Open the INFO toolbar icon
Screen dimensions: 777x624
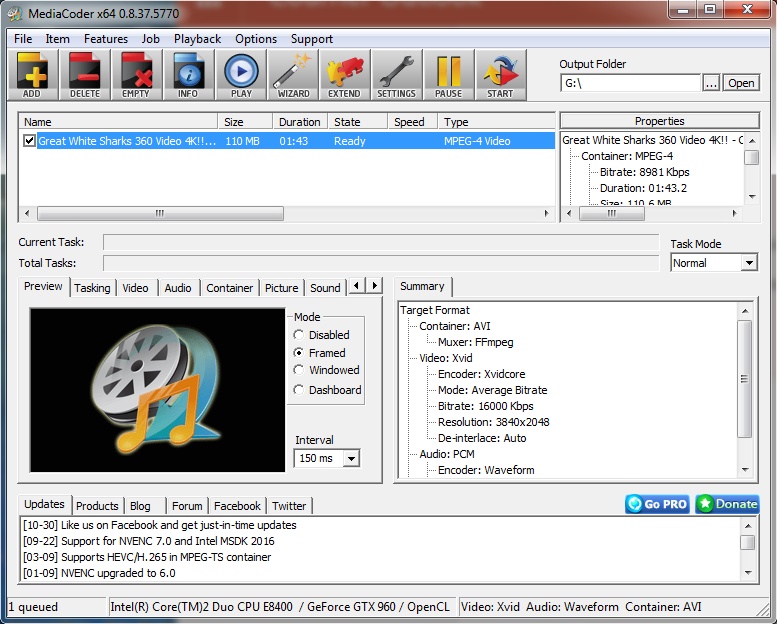pos(188,75)
